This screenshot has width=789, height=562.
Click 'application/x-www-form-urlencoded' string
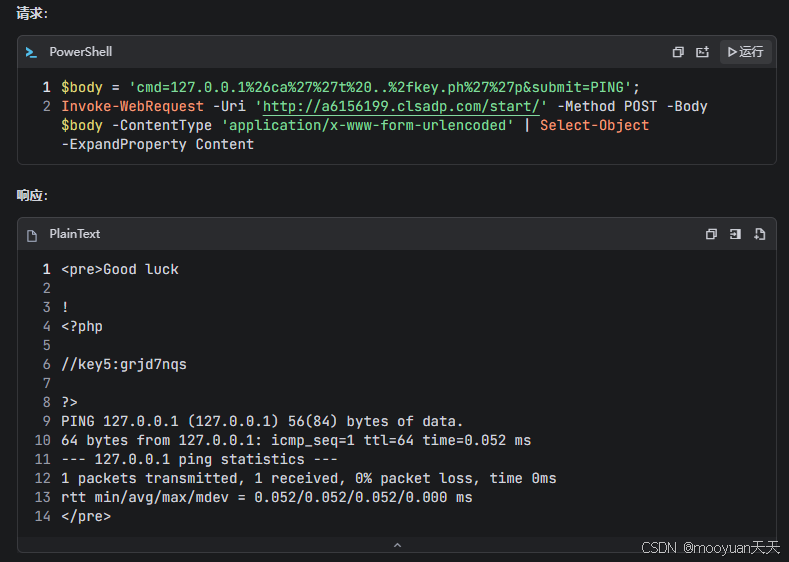pos(367,125)
